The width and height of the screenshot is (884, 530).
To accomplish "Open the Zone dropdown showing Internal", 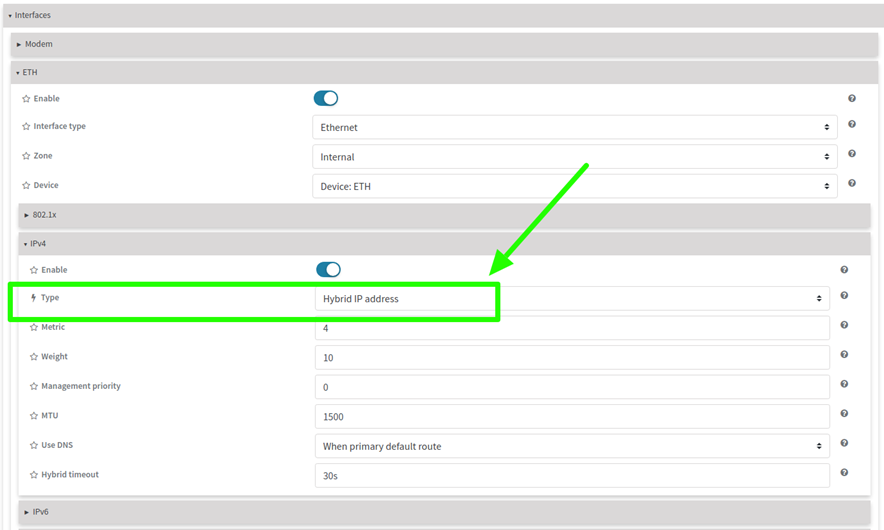I will click(574, 157).
